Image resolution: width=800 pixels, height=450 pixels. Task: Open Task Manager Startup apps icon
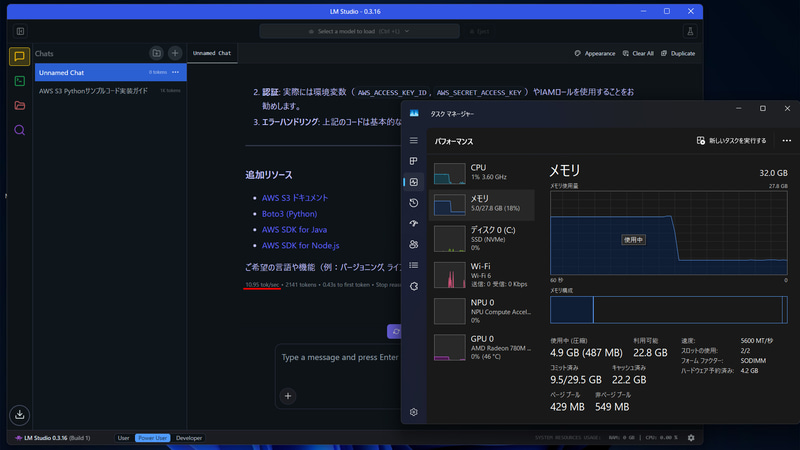(414, 223)
